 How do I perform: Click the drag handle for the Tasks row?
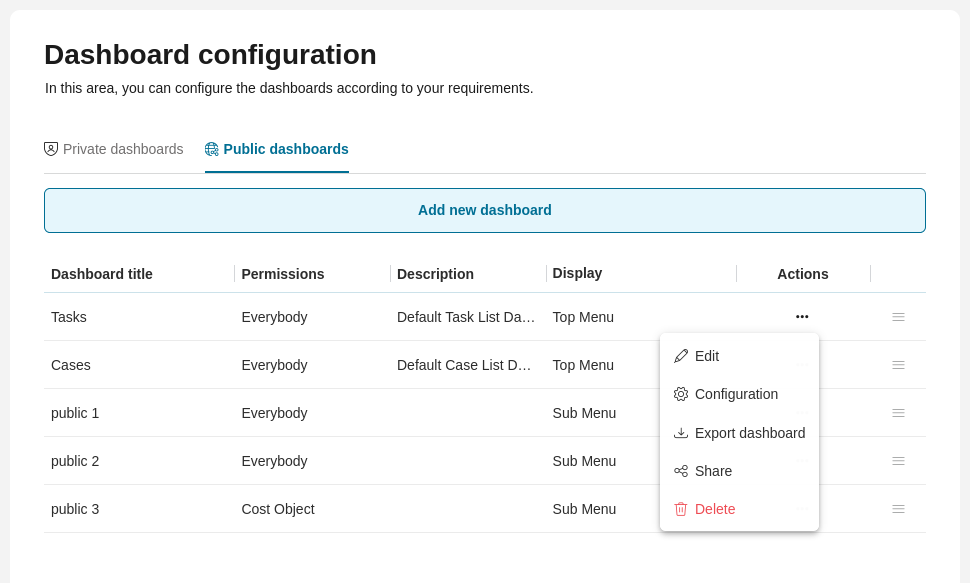(x=898, y=317)
